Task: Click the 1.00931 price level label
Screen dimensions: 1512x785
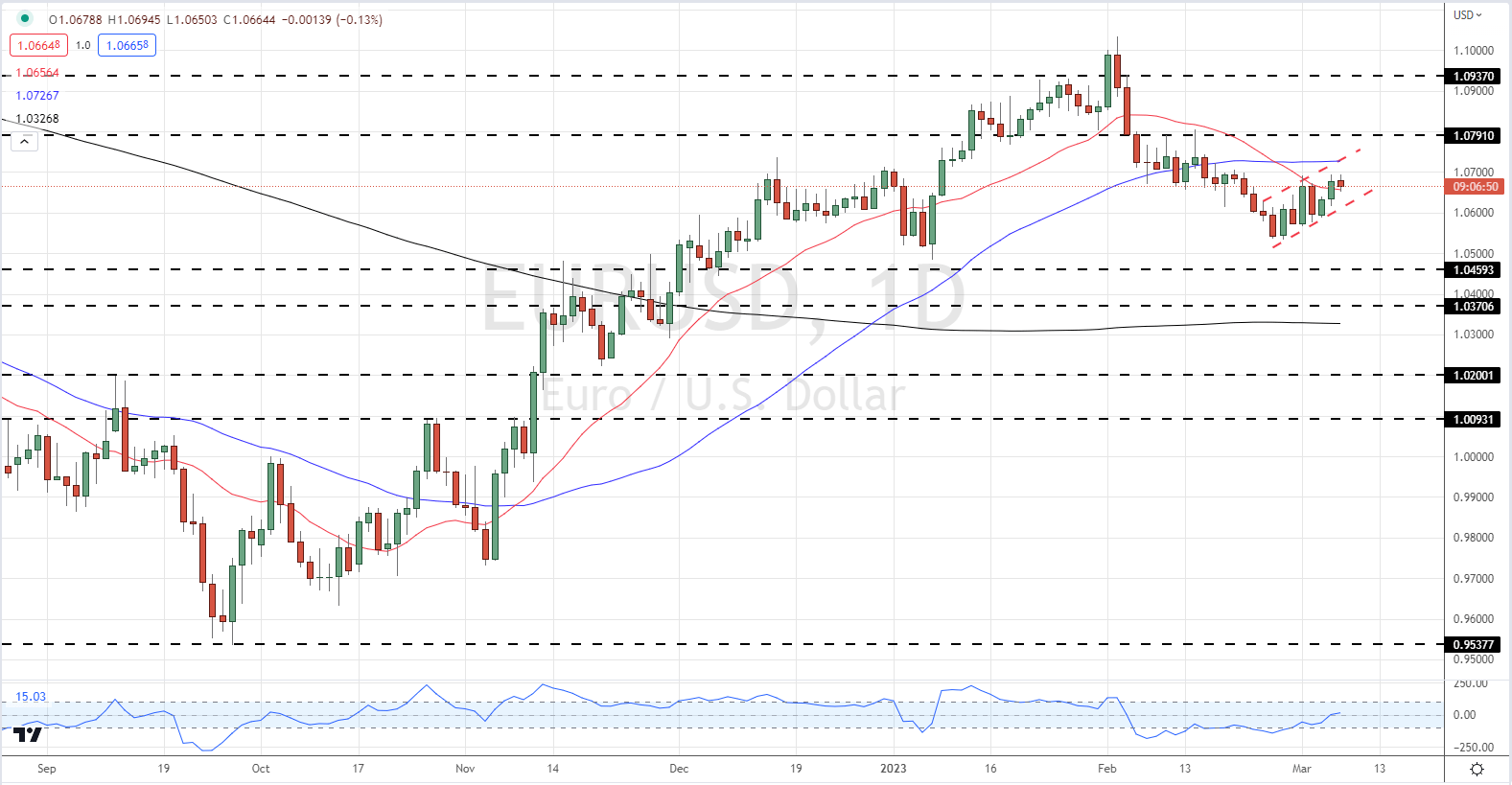Action: [1473, 419]
